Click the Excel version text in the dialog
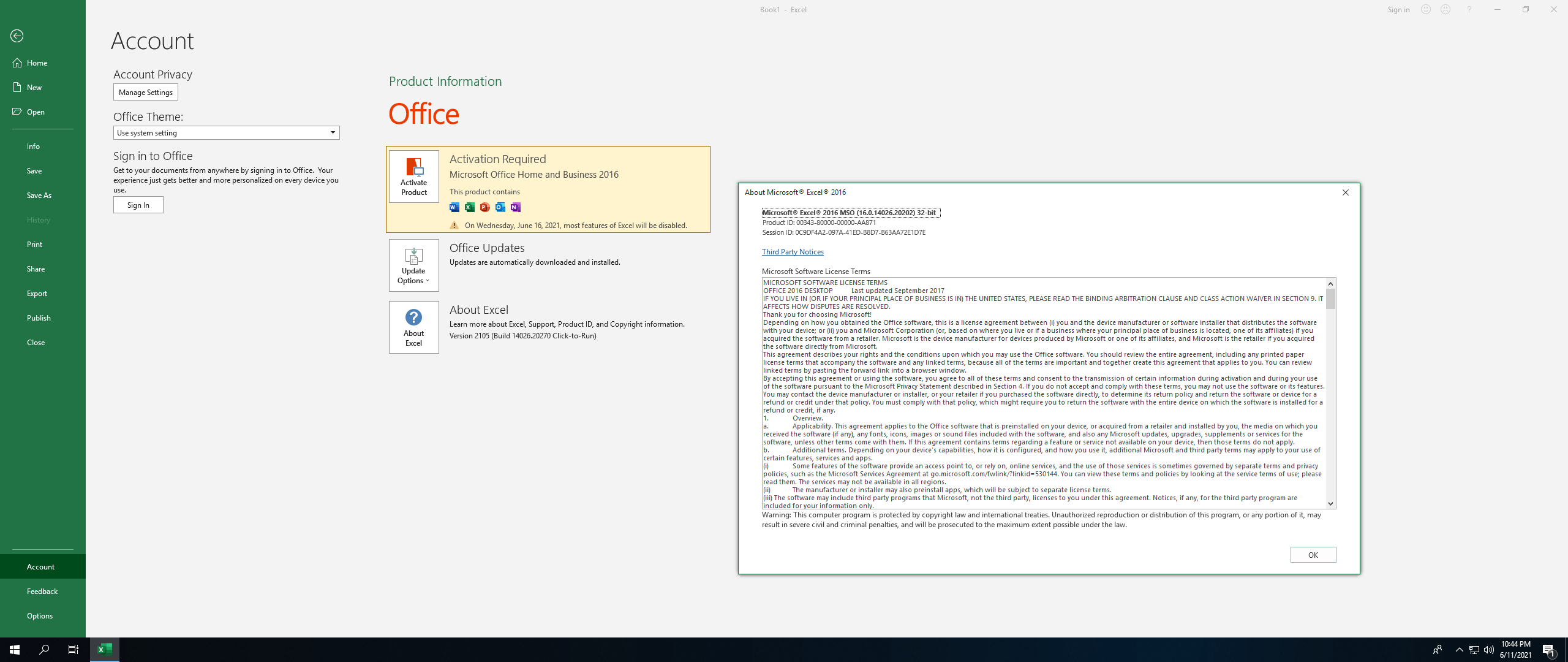1568x662 pixels. [x=851, y=213]
